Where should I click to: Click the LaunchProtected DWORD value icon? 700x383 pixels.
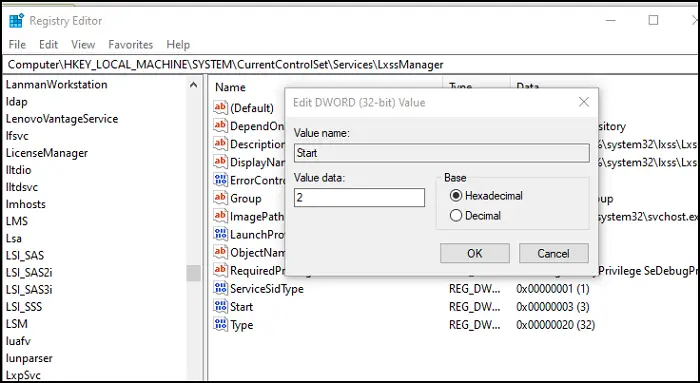coord(220,234)
